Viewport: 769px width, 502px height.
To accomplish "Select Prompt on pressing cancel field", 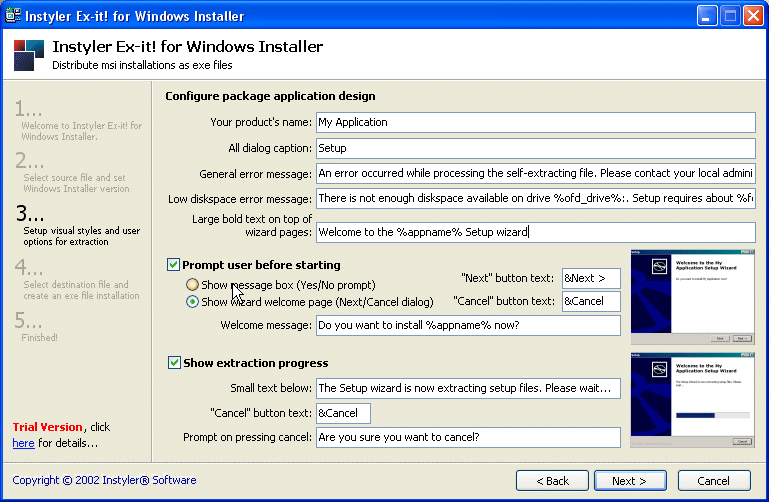I will point(467,438).
